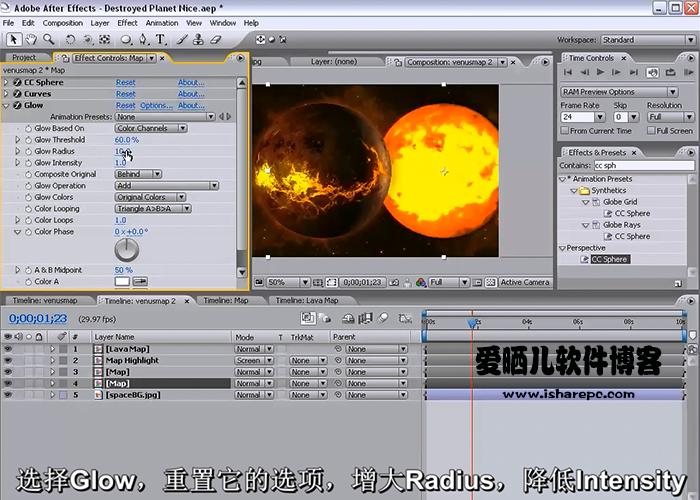This screenshot has width=700, height=500.
Task: Select the Rotation tool
Action: click(70, 40)
